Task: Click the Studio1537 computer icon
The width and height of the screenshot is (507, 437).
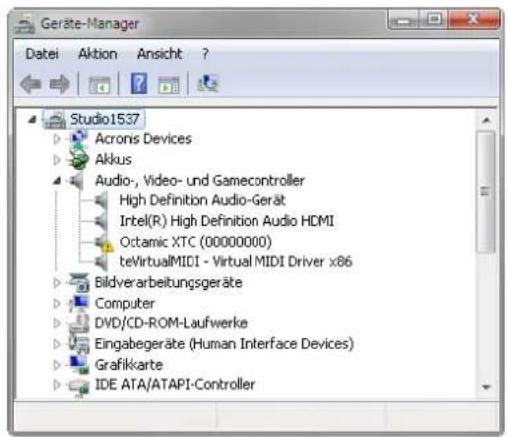Action: tap(55, 120)
